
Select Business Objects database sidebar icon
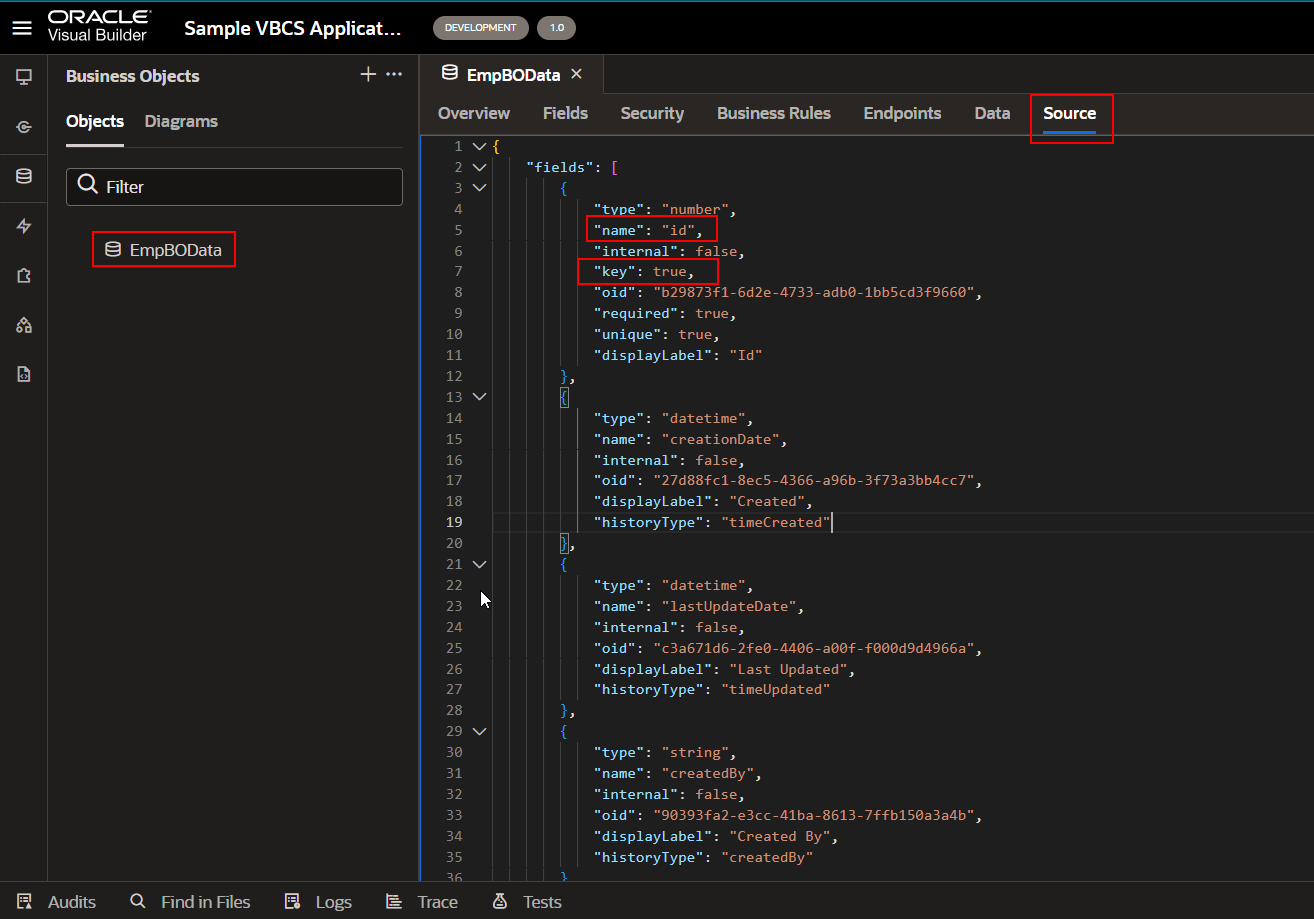[x=24, y=177]
